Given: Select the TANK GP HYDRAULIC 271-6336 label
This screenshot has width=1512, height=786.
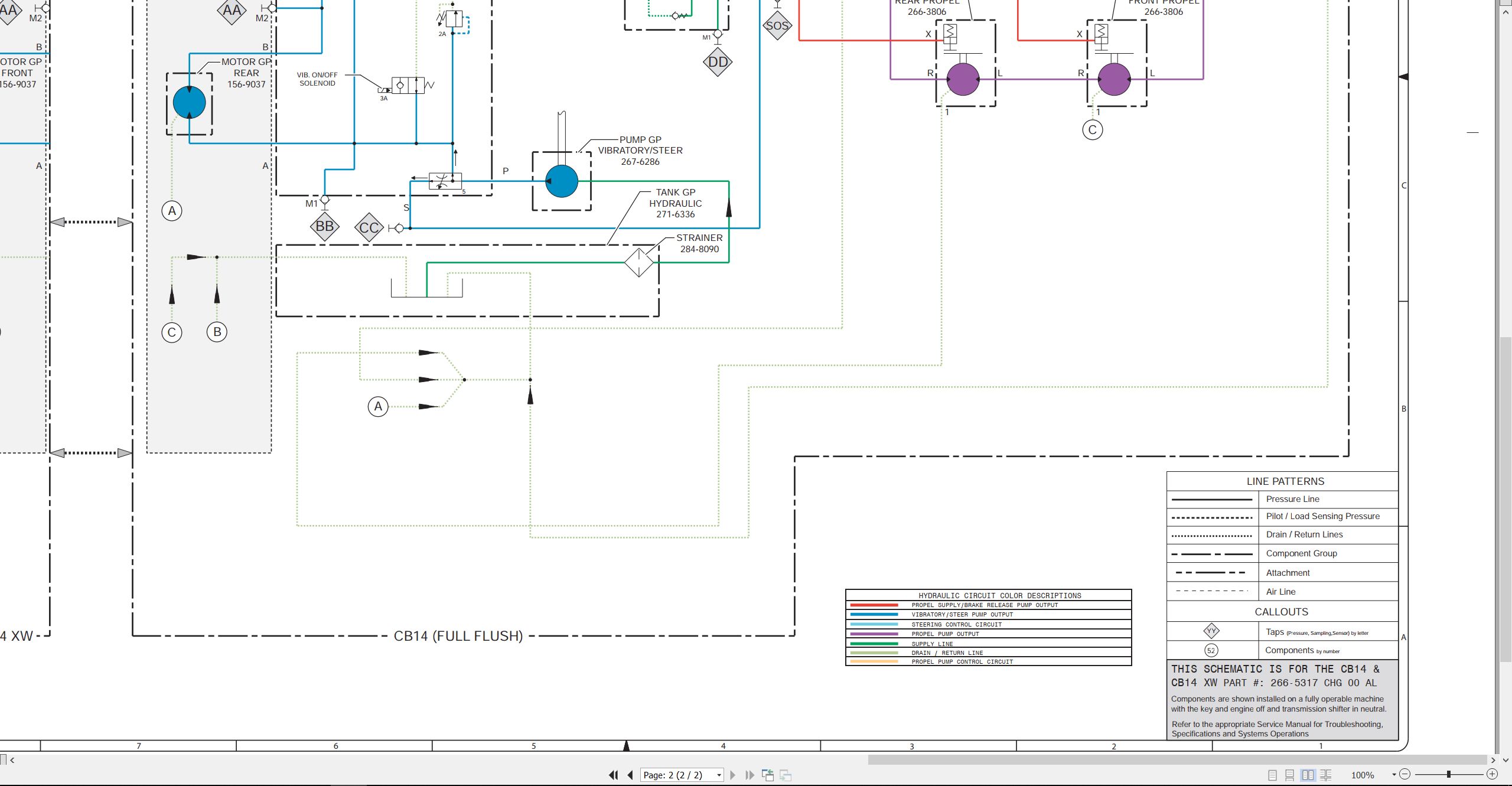Looking at the screenshot, I should click(676, 203).
